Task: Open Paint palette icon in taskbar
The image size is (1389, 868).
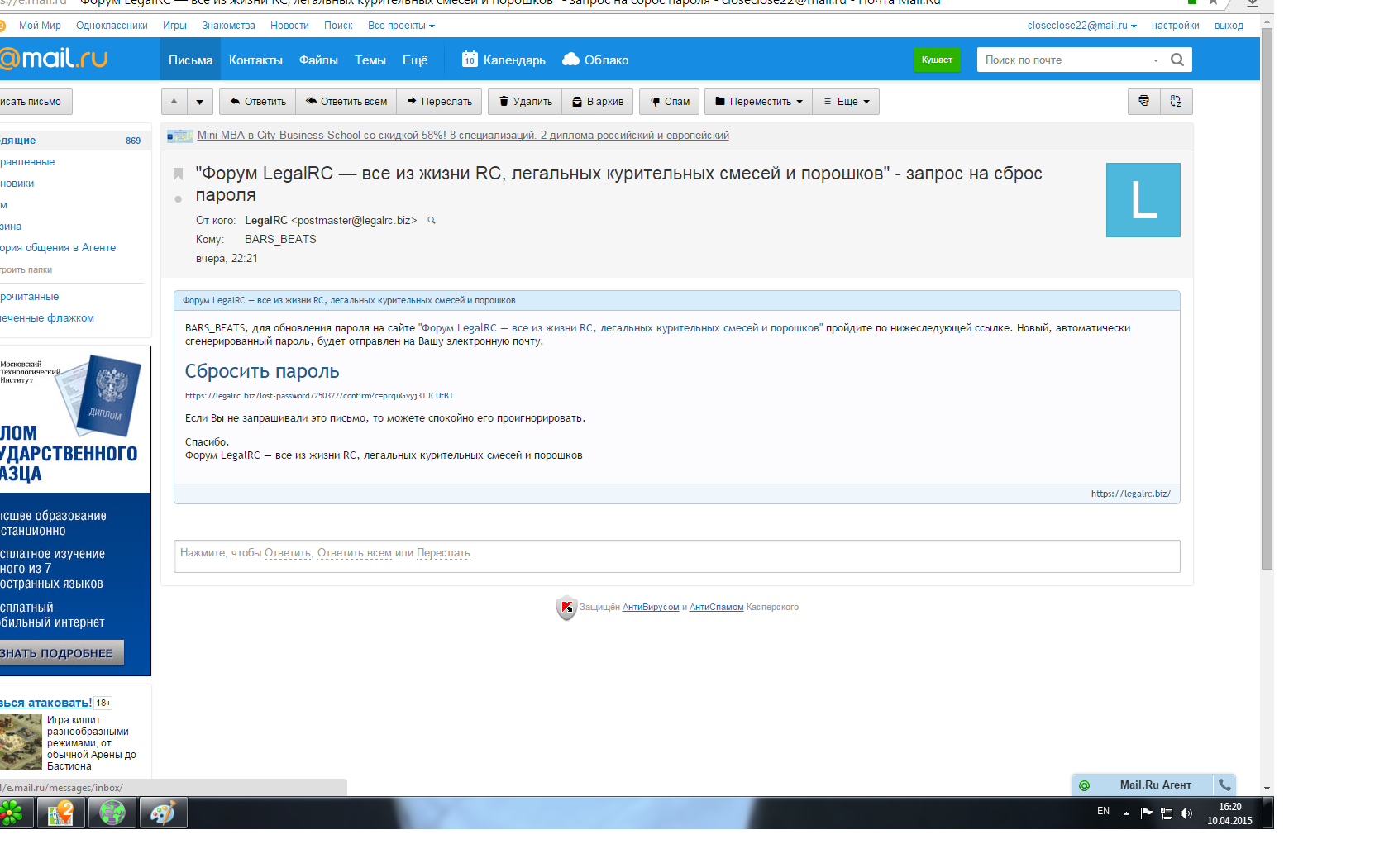Action: 163,813
